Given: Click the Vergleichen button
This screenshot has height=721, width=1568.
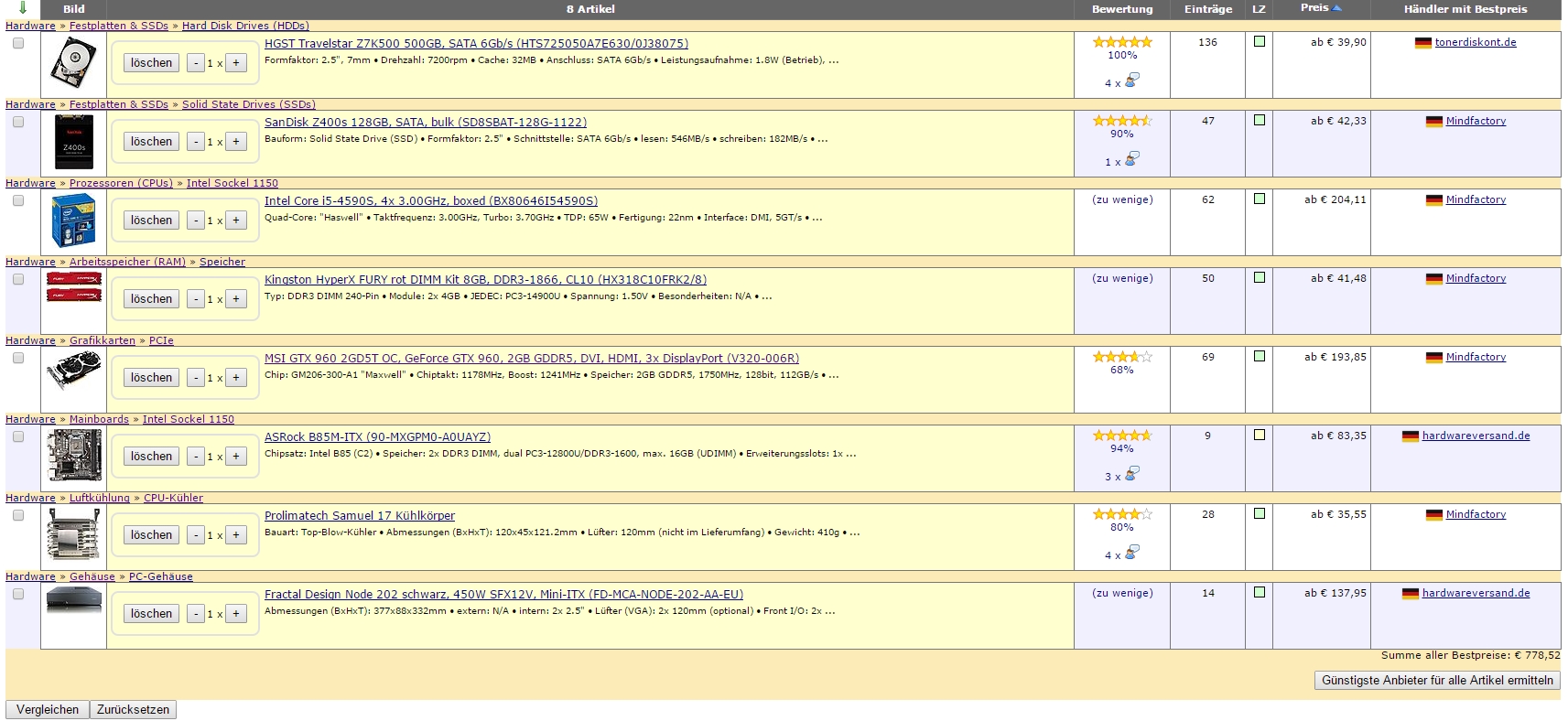Looking at the screenshot, I should pyautogui.click(x=48, y=710).
